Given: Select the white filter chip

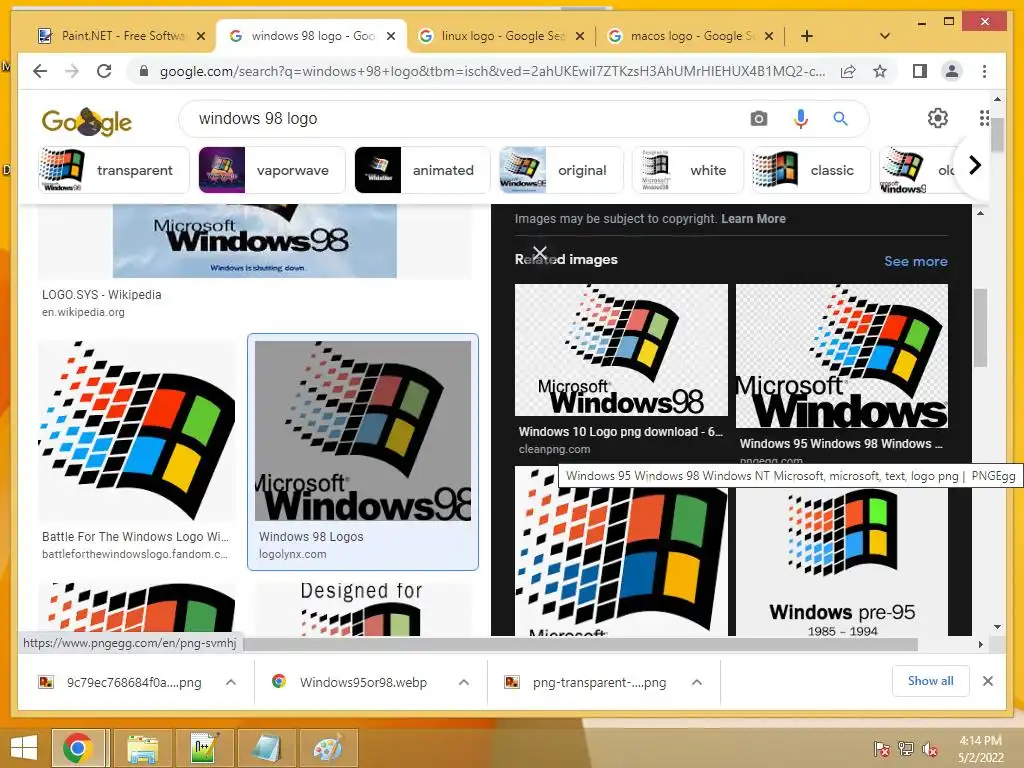Looking at the screenshot, I should 688,170.
